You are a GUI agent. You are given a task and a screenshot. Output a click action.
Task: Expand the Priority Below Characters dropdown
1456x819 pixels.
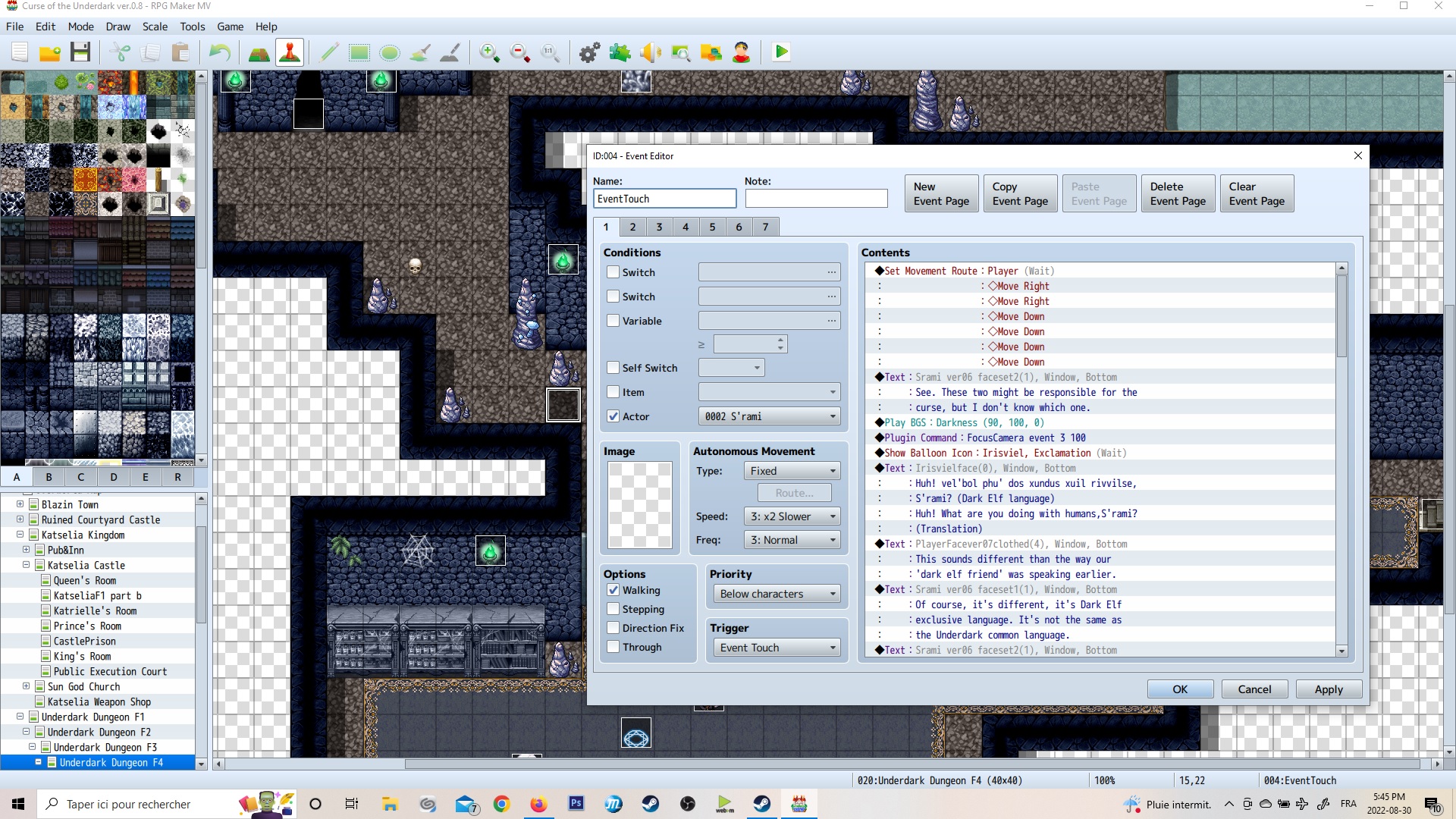coord(831,593)
